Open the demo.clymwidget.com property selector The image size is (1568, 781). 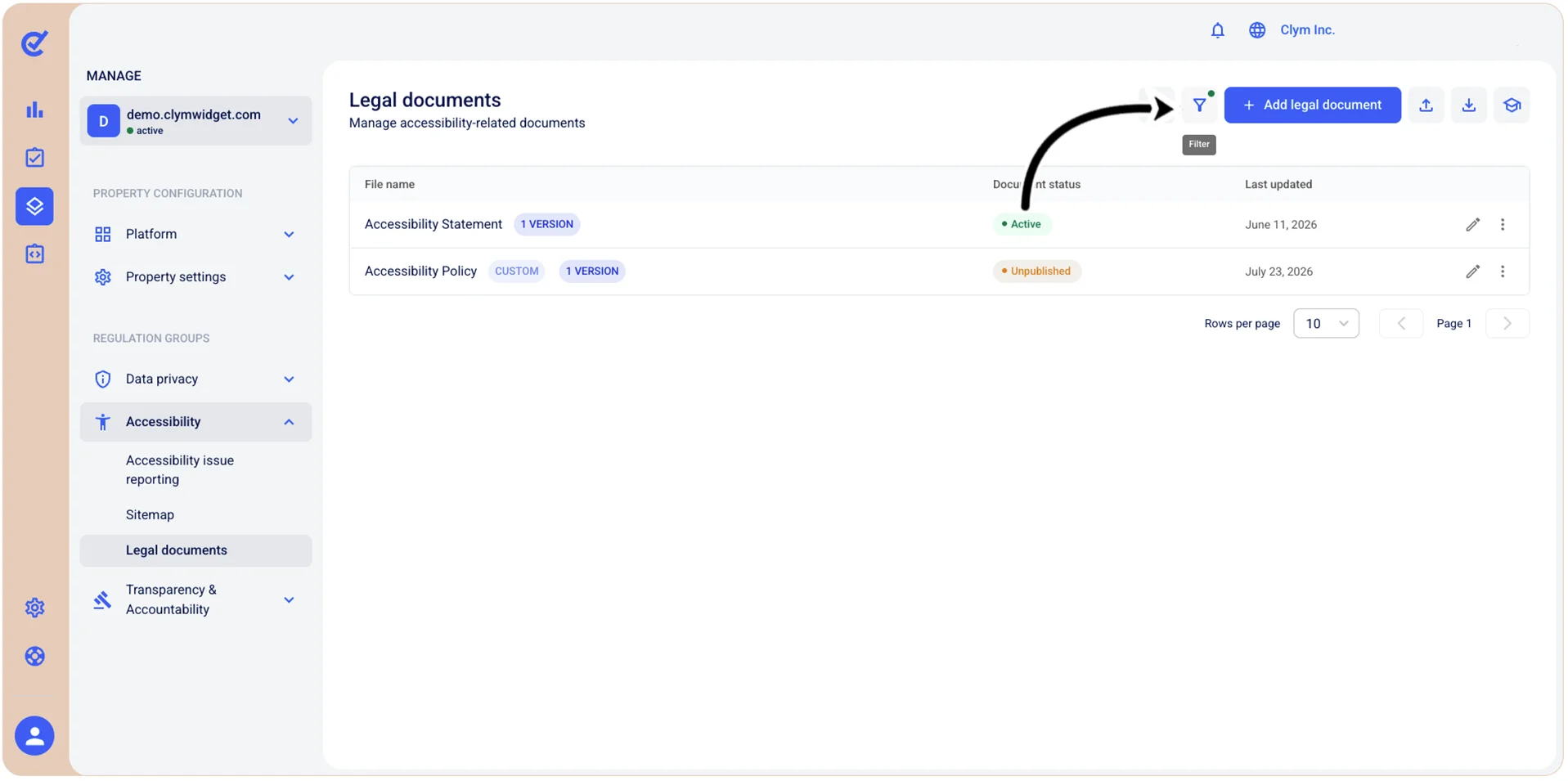(195, 121)
